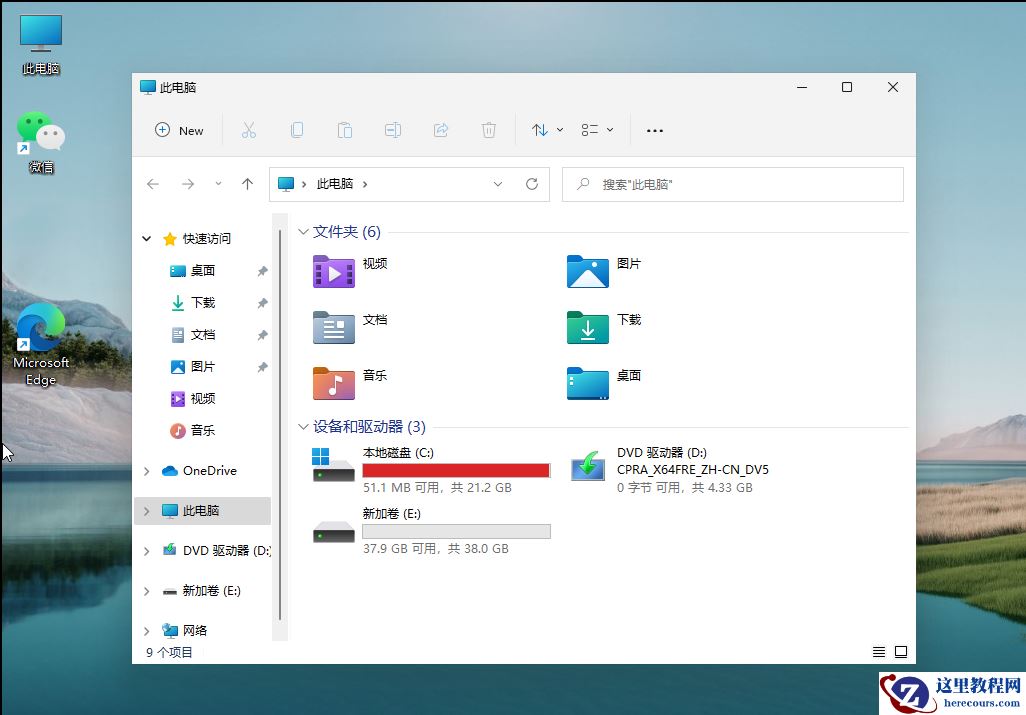Click inside the 搜索"此电脑" search box
The width and height of the screenshot is (1026, 715).
click(x=732, y=184)
